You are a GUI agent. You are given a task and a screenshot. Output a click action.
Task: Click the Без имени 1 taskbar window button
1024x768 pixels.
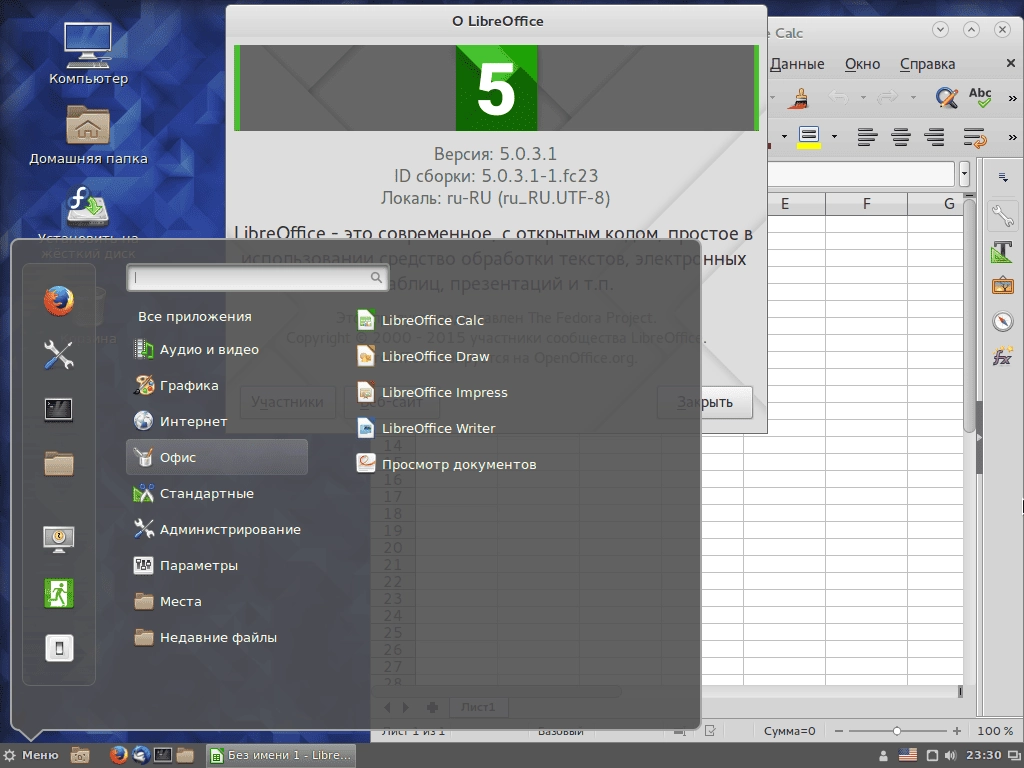click(x=281, y=755)
